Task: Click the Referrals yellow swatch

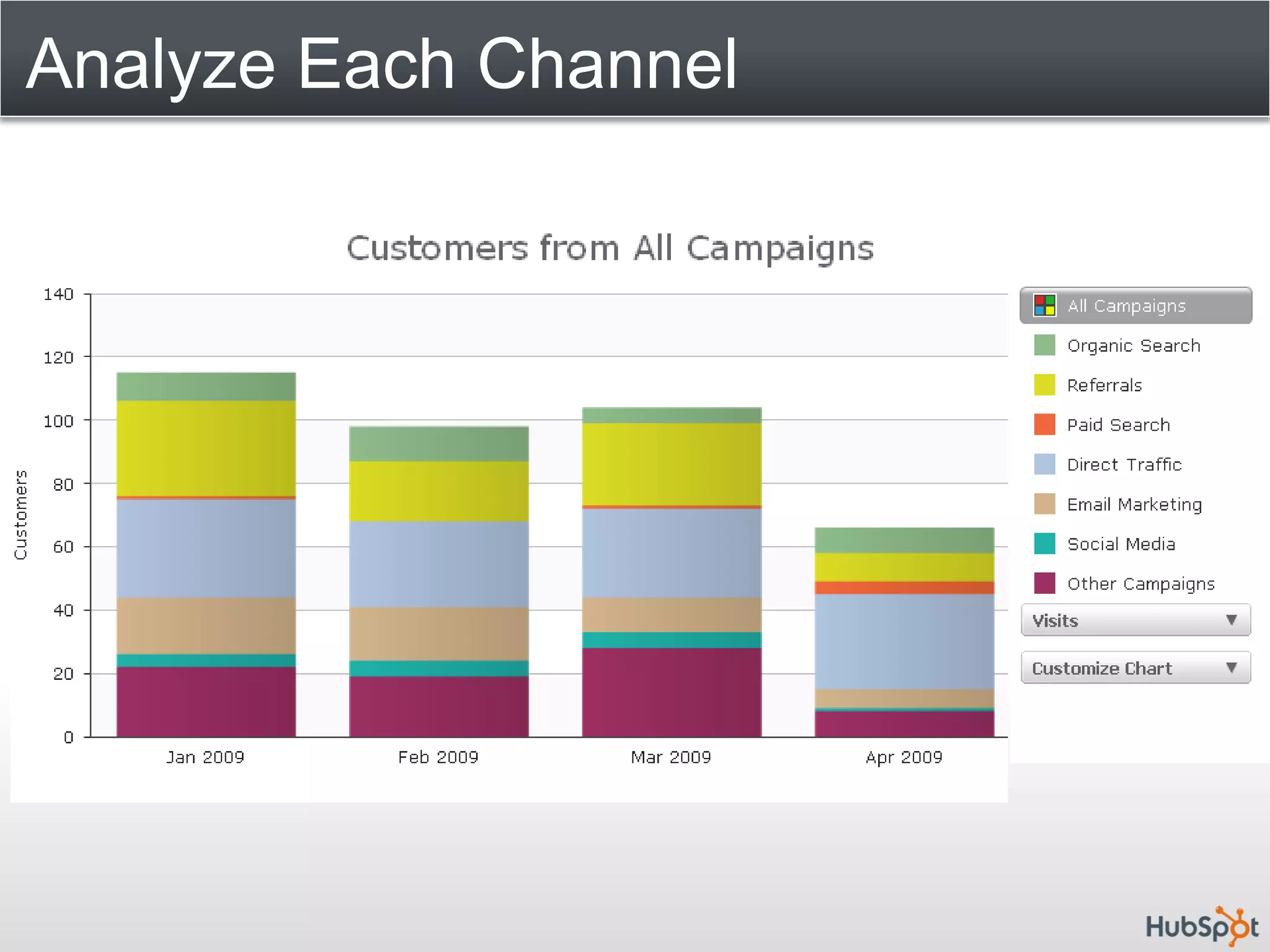Action: 1044,385
